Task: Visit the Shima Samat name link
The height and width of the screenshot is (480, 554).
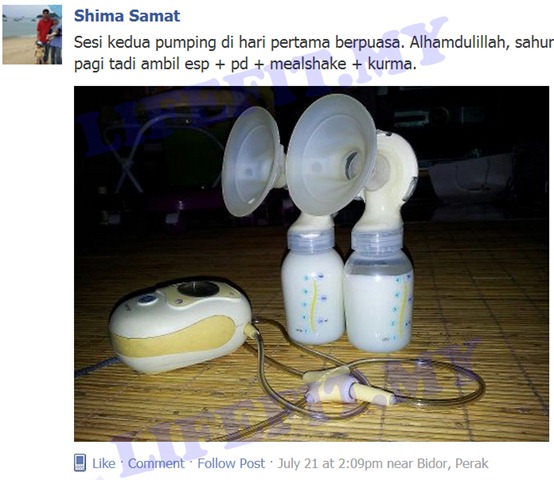Action: point(127,16)
